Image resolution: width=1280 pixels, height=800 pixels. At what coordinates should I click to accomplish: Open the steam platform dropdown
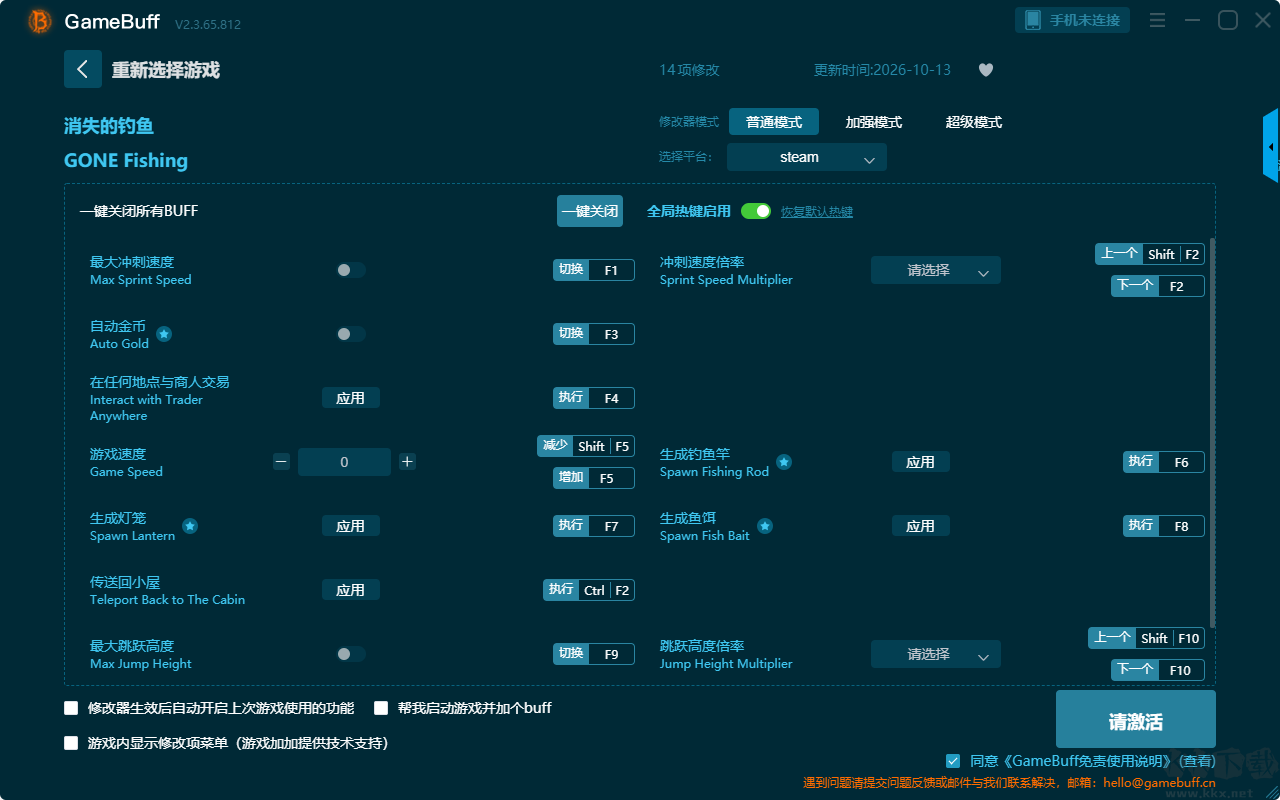tap(807, 157)
